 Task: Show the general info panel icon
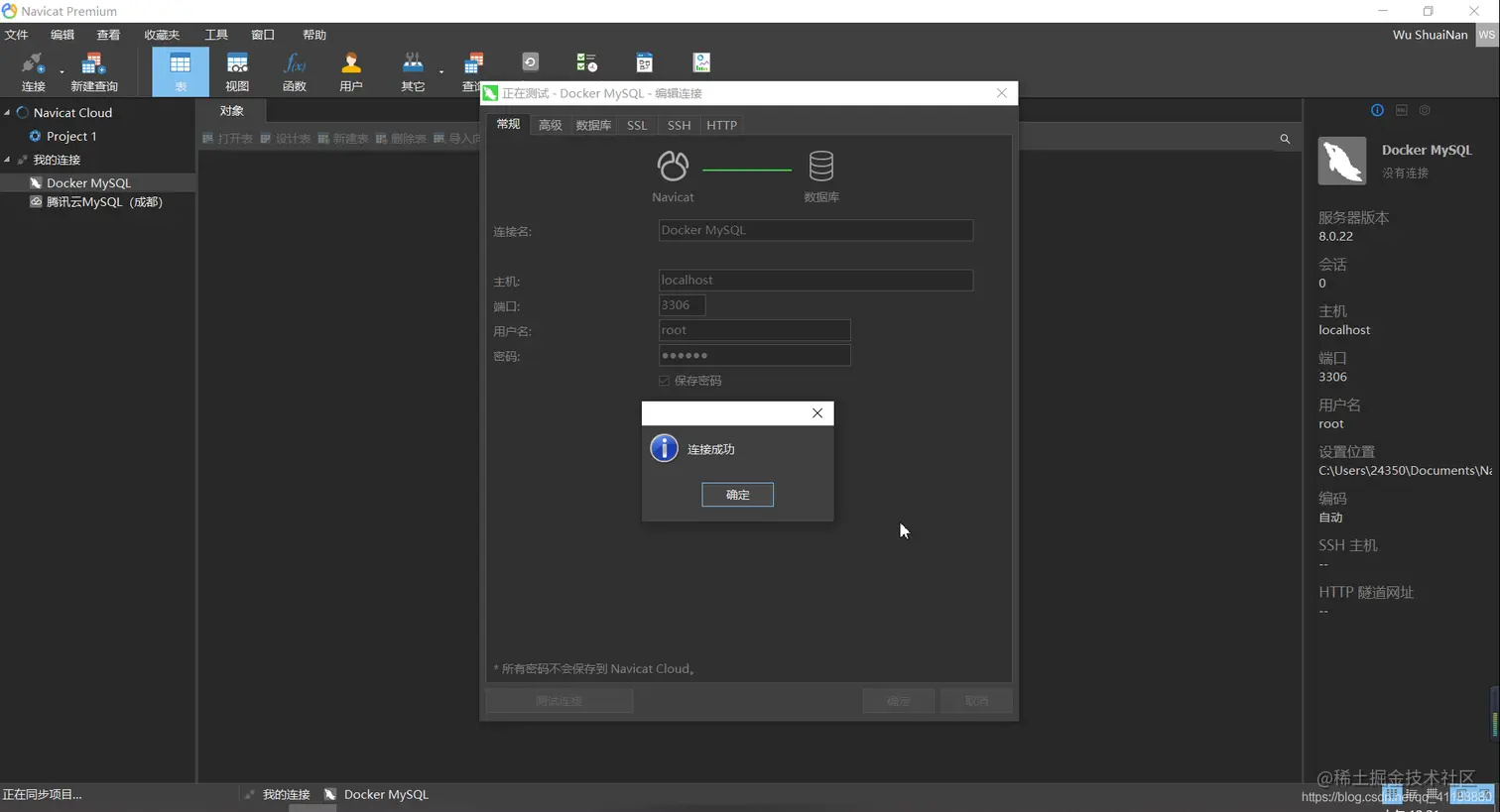click(1377, 110)
